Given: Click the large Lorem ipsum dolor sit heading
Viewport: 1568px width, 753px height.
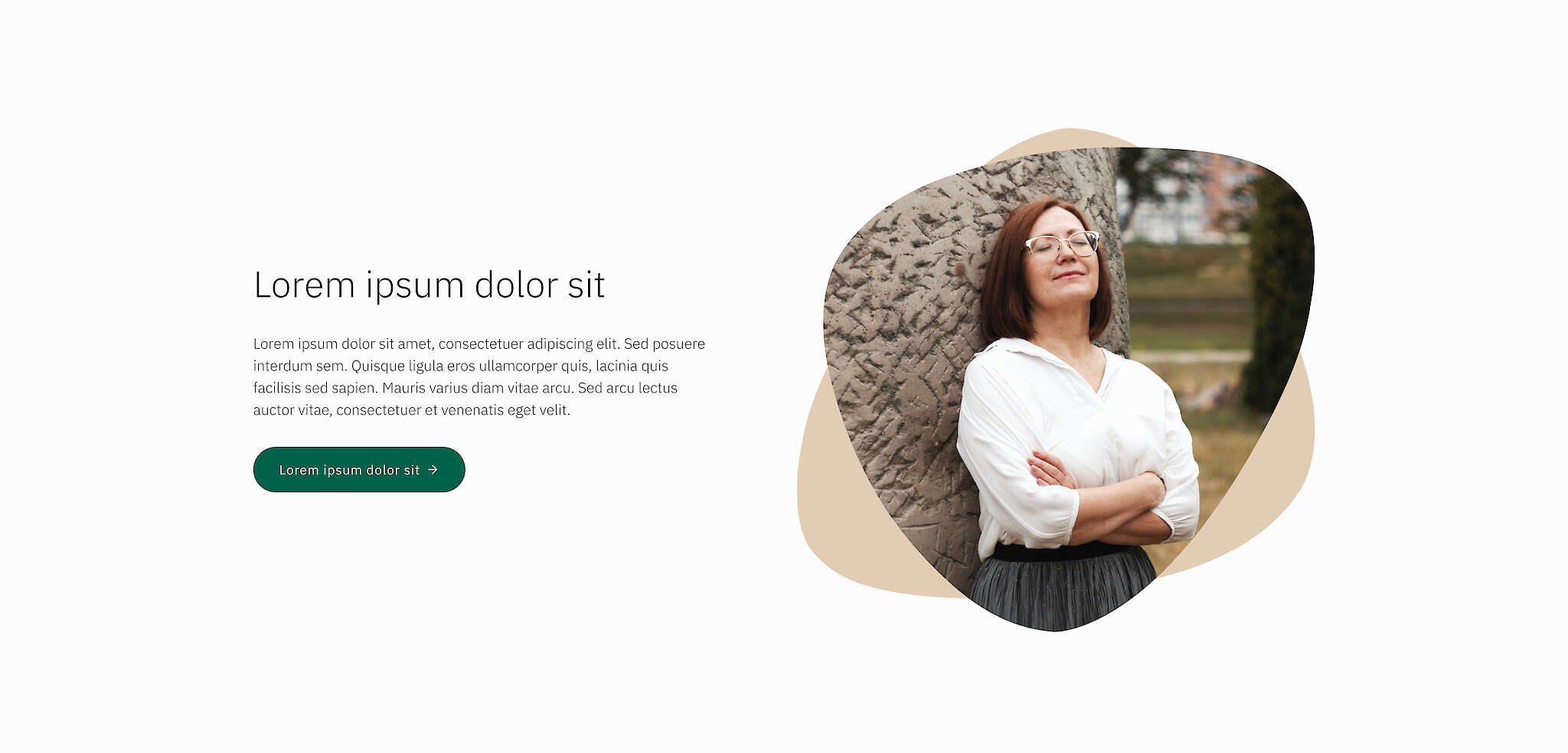Looking at the screenshot, I should 429,285.
